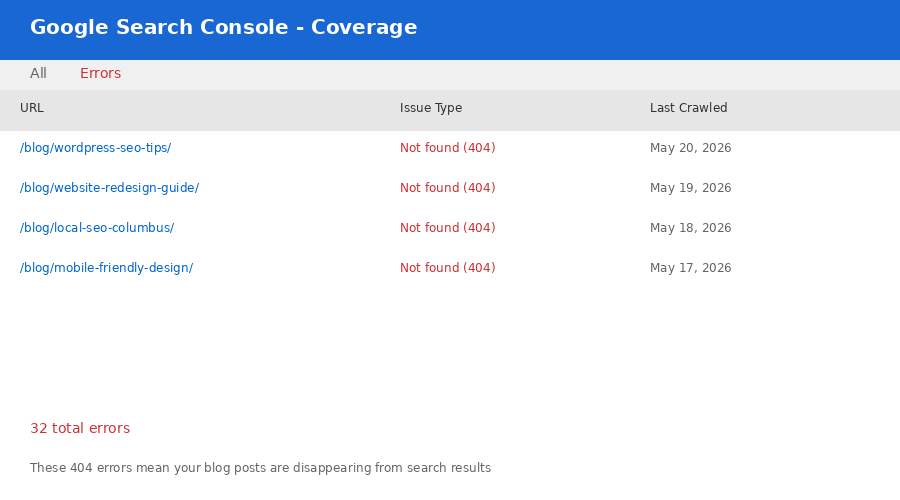Click the May 17, 2026 crawl date
900x500 pixels.
(690, 268)
